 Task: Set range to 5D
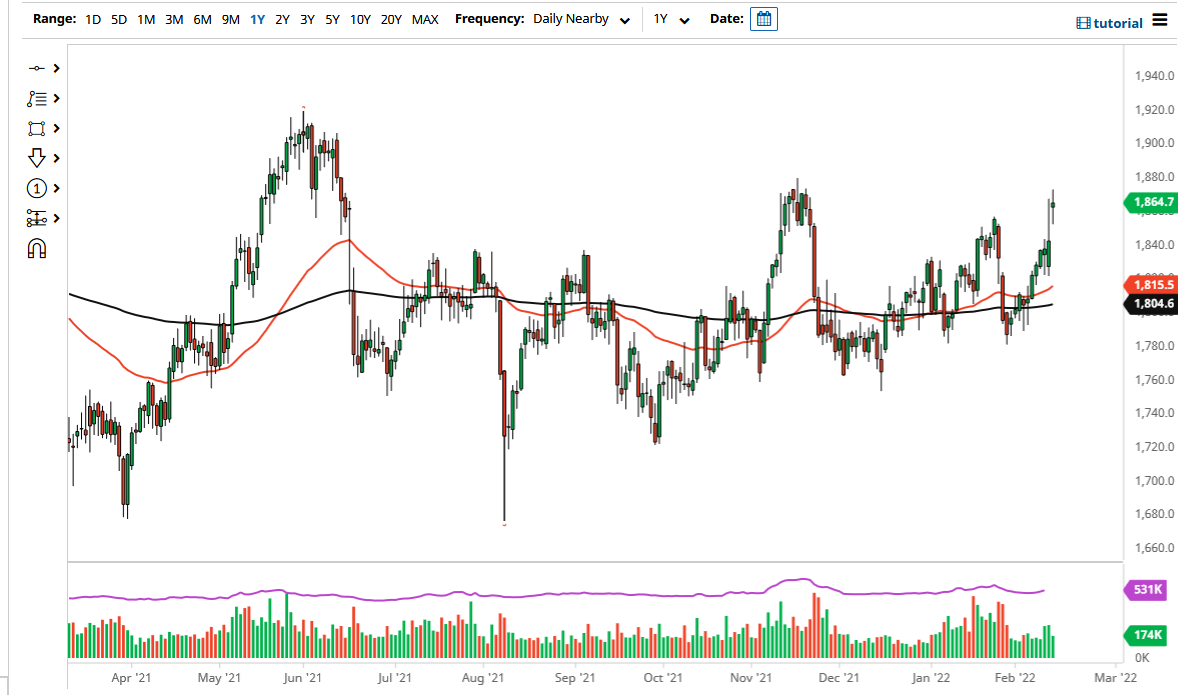pos(119,20)
